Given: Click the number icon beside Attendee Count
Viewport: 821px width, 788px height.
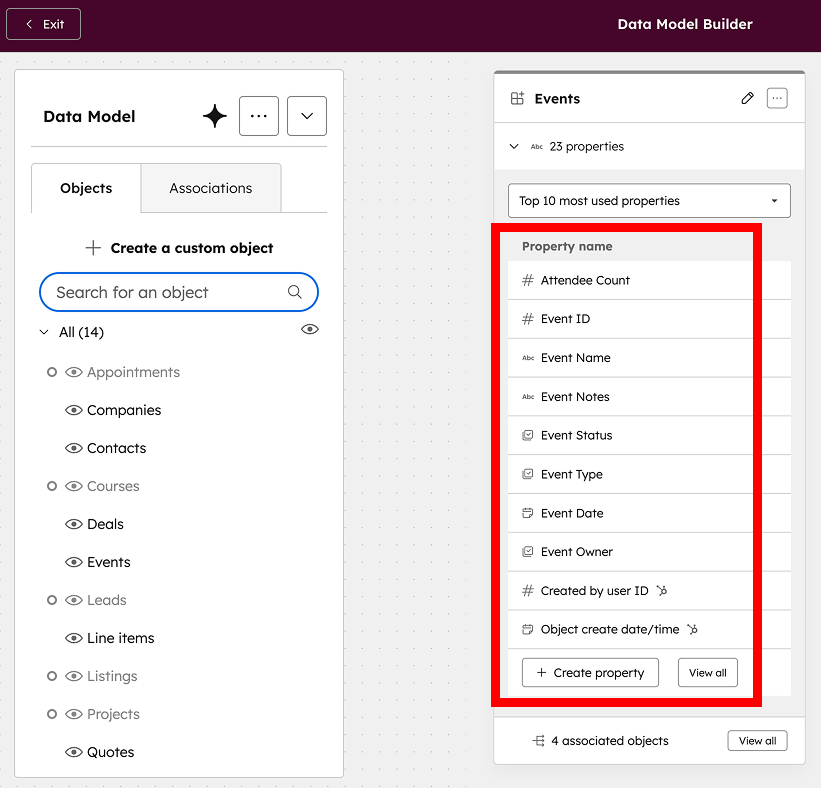Looking at the screenshot, I should (528, 280).
